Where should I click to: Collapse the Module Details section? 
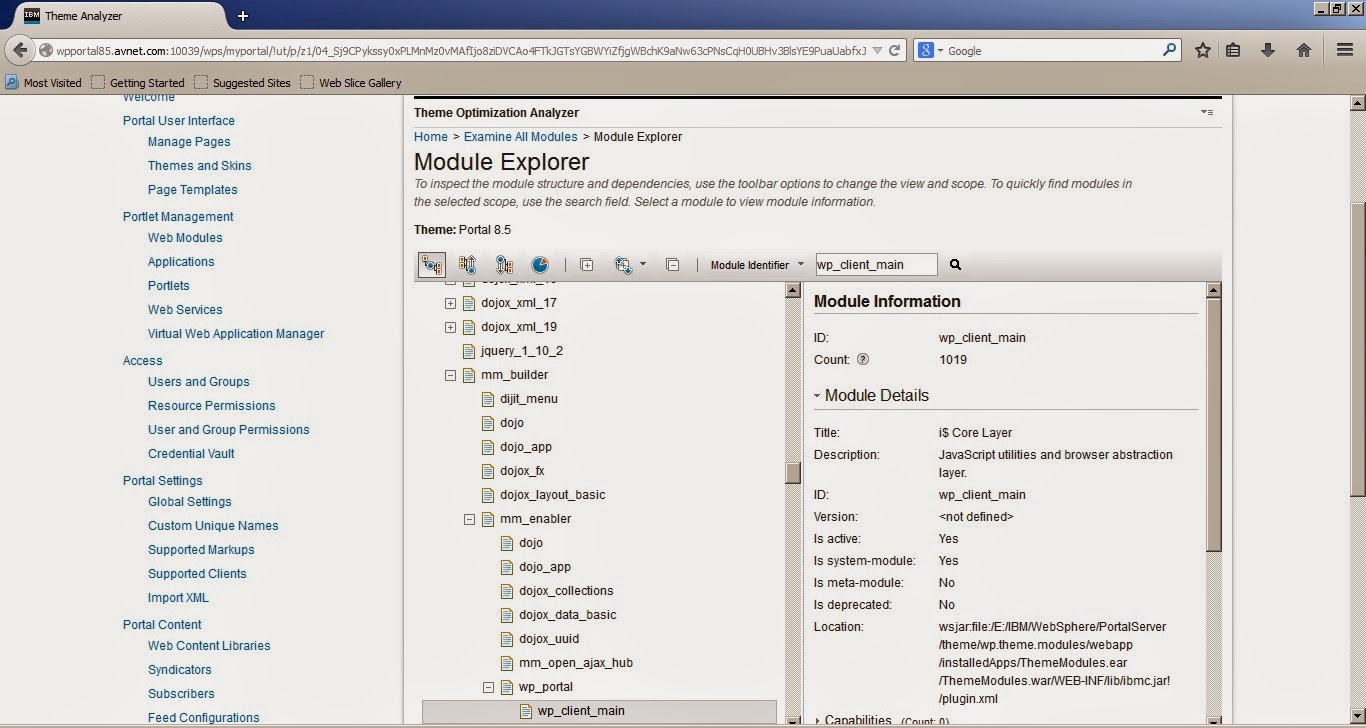817,396
